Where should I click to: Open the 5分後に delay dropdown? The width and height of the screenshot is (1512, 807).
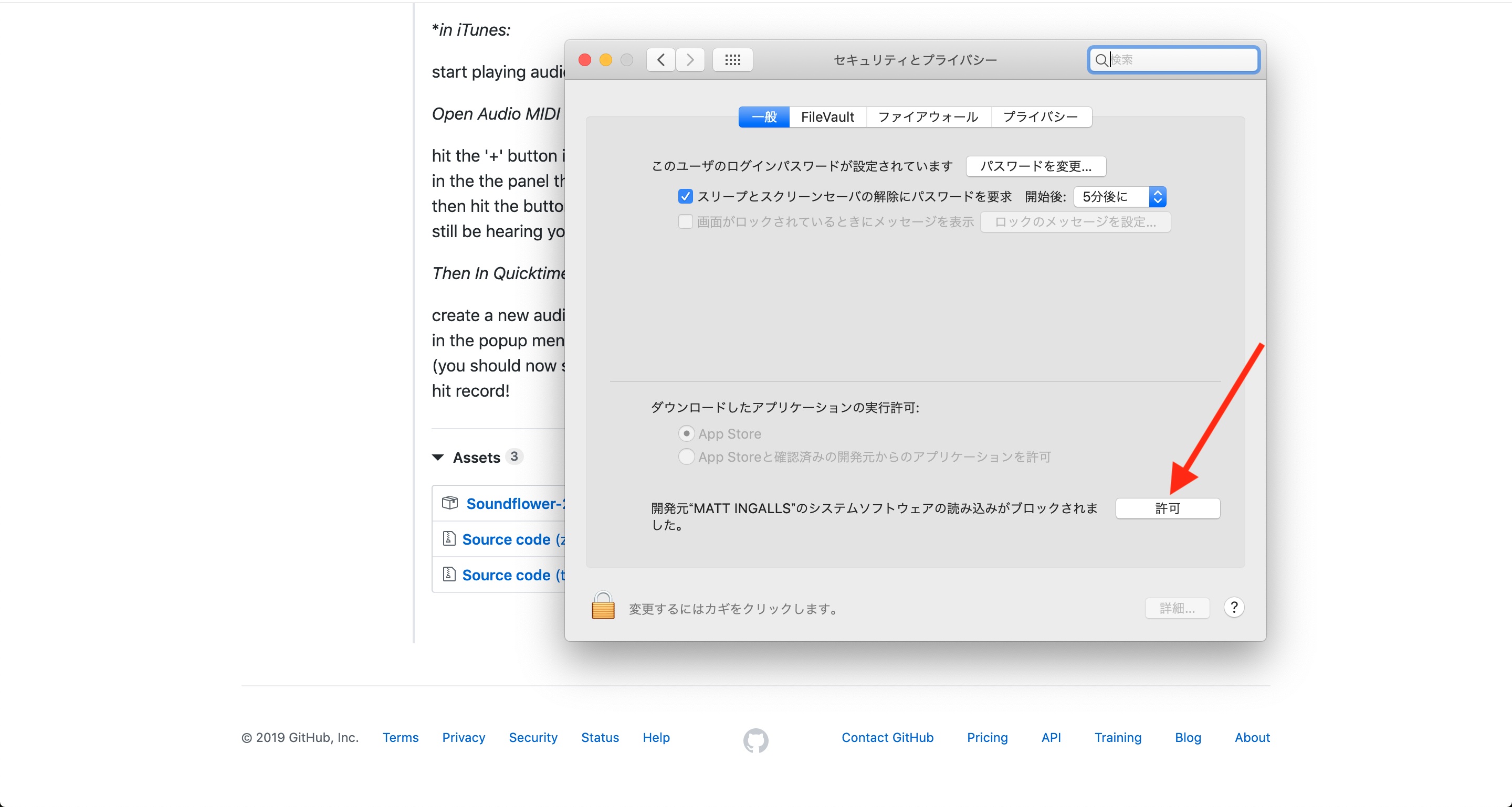(x=1119, y=196)
